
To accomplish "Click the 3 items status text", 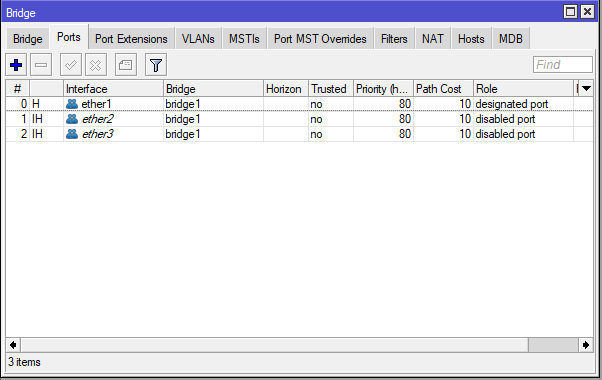I will (24, 362).
